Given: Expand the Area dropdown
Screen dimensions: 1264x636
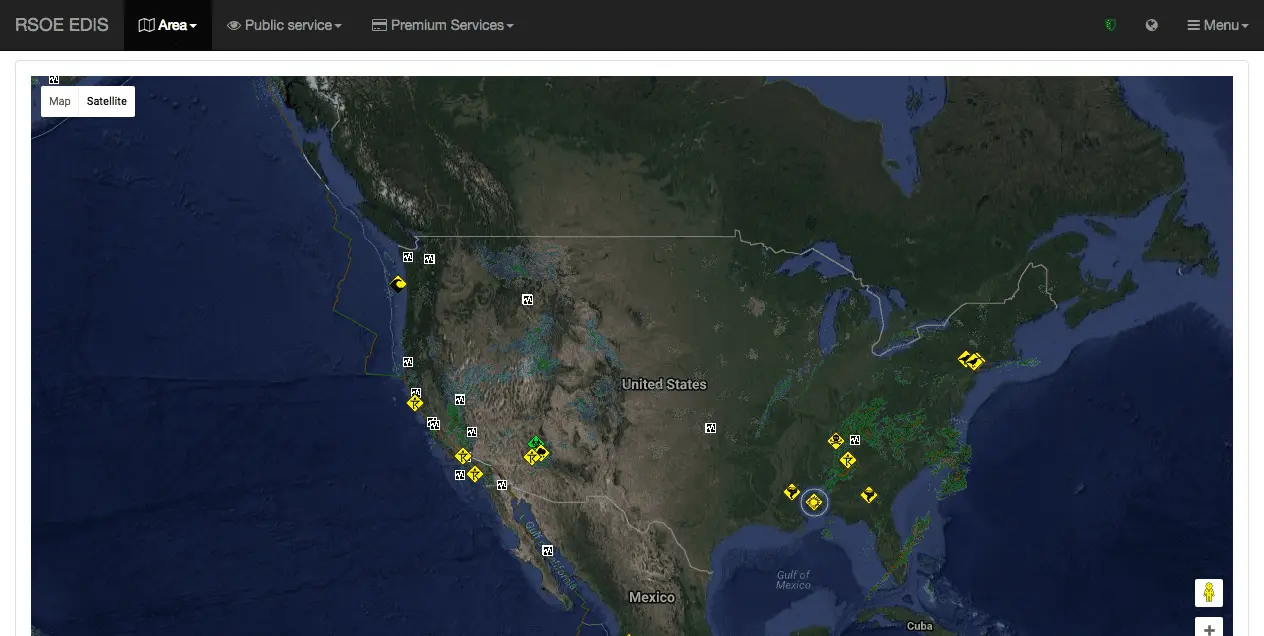Looking at the screenshot, I should click(168, 25).
